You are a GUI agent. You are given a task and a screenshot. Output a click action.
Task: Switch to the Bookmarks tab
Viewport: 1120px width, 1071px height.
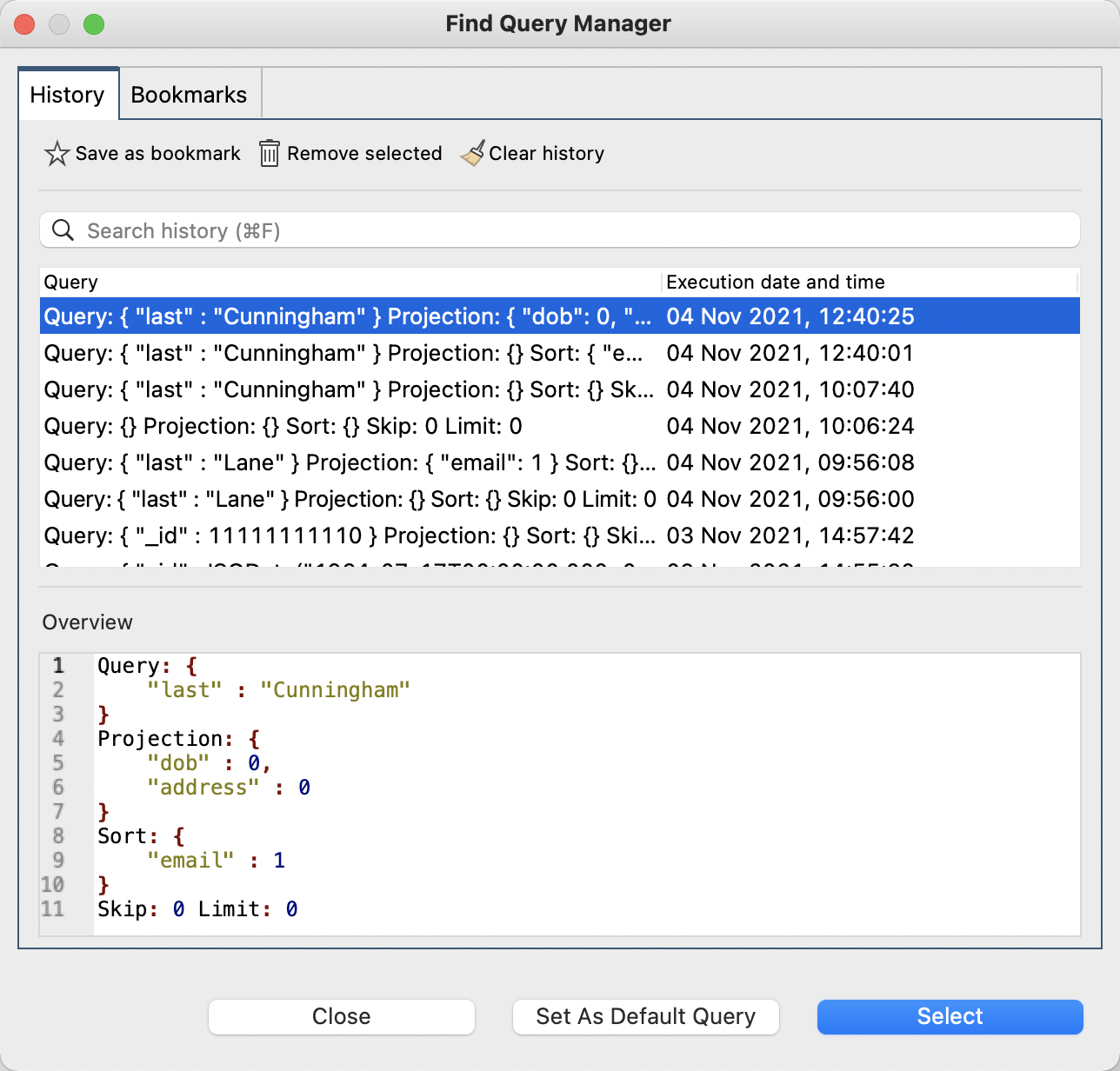pos(189,94)
